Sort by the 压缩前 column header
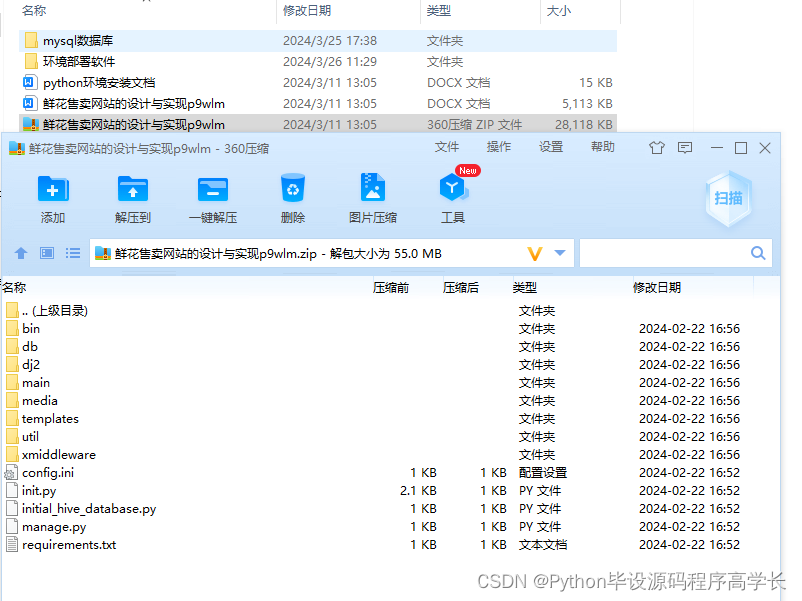 click(x=391, y=287)
